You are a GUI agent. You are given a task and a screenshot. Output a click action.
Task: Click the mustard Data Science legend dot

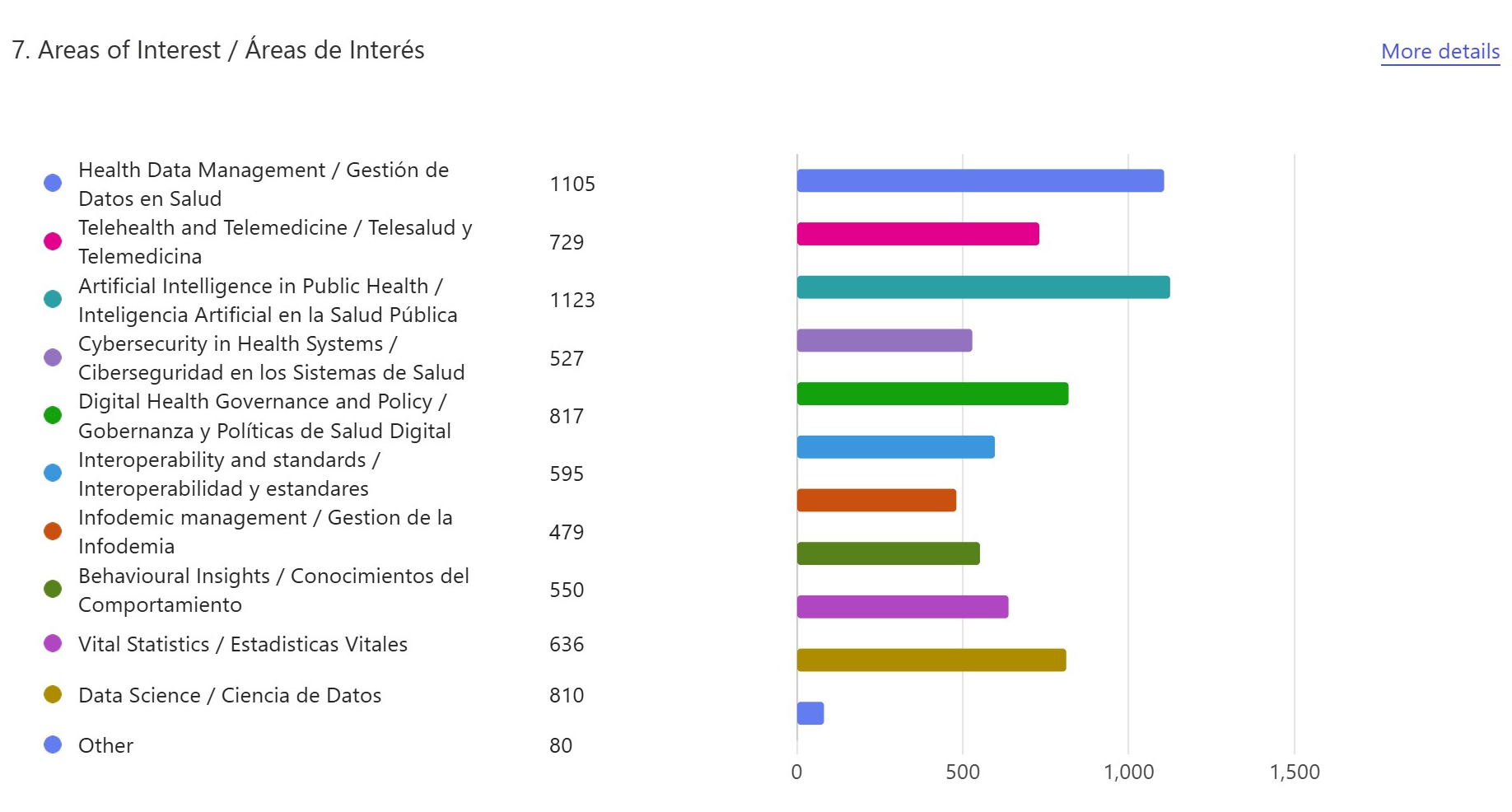click(x=53, y=694)
